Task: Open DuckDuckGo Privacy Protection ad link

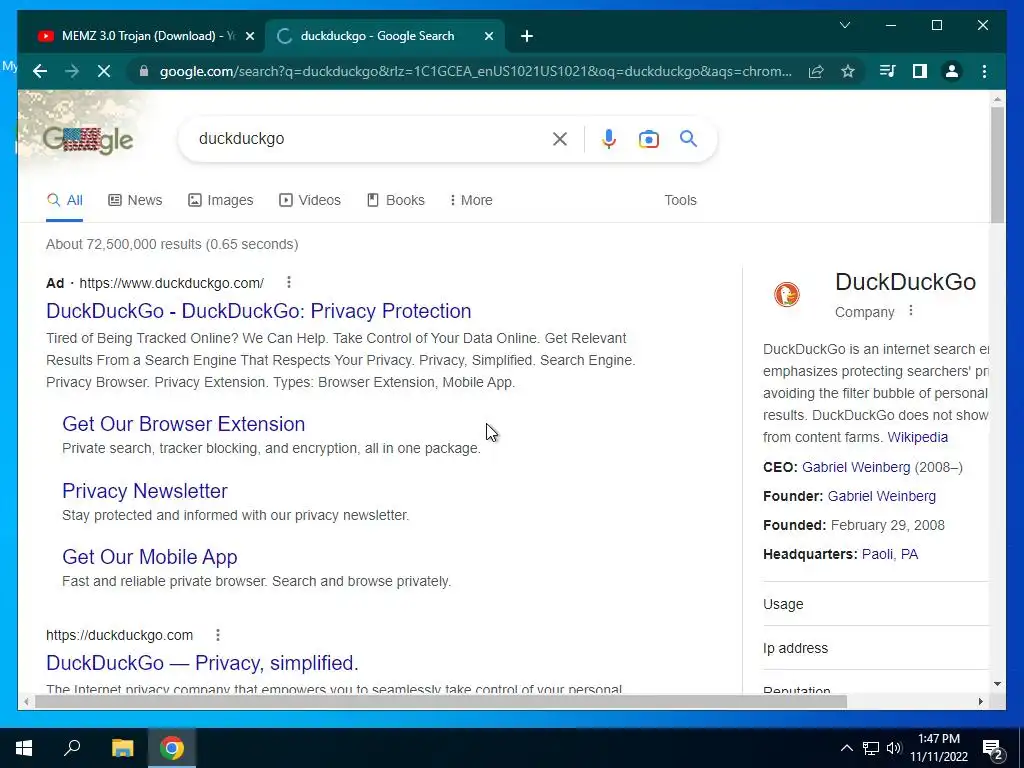Action: coord(259,311)
